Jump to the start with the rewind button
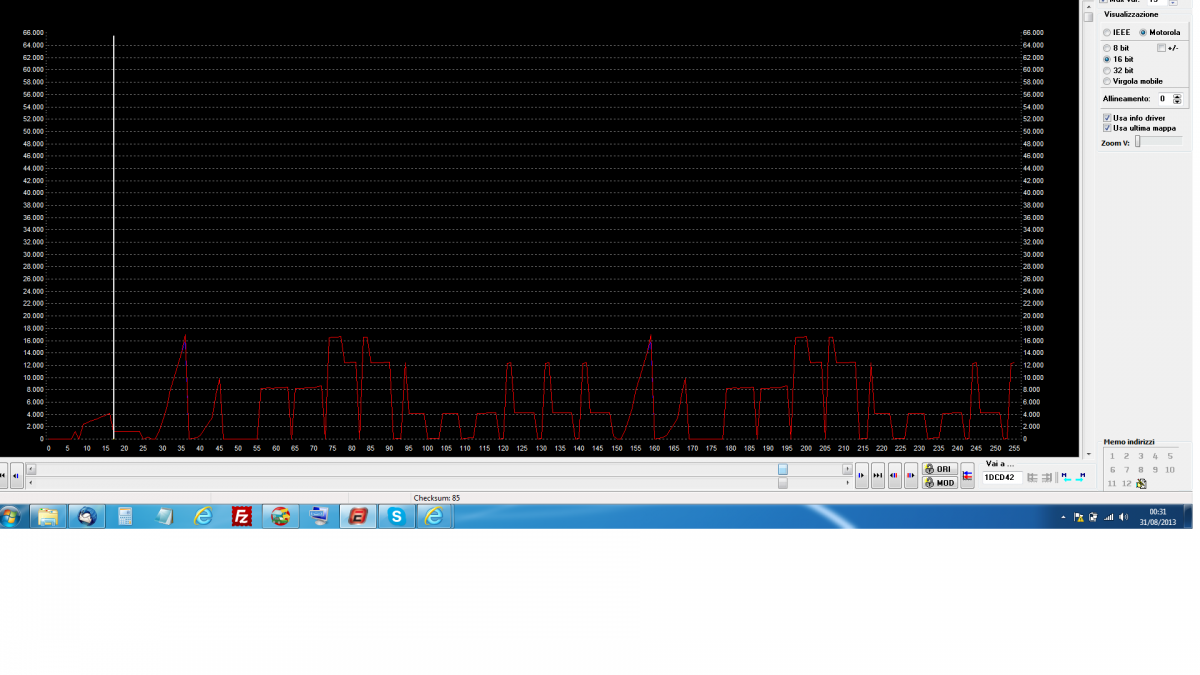This screenshot has width=1200, height=675. (x=3, y=476)
